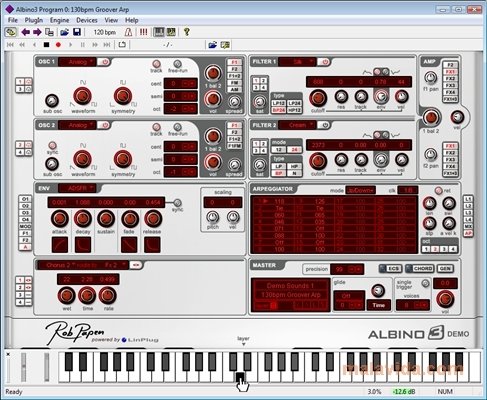Image resolution: width=487 pixels, height=400 pixels.
Task: Toggle OSC 1 free-run button
Action: pyautogui.click(x=177, y=64)
